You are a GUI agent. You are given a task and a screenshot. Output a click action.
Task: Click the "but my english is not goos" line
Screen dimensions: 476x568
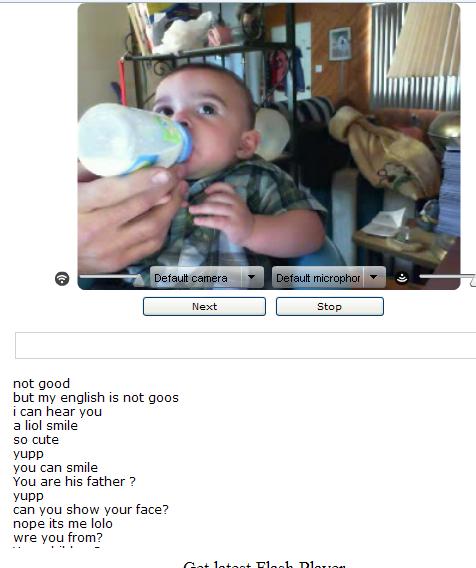coord(96,397)
